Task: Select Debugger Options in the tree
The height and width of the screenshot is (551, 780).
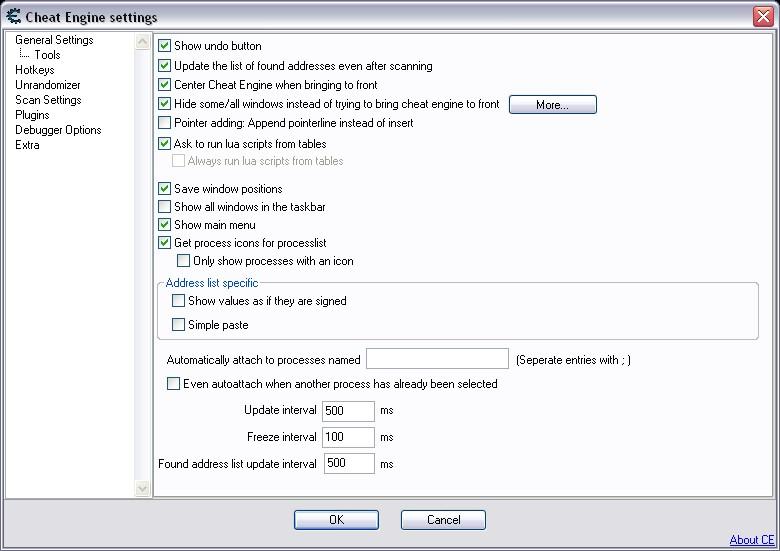Action: point(58,130)
